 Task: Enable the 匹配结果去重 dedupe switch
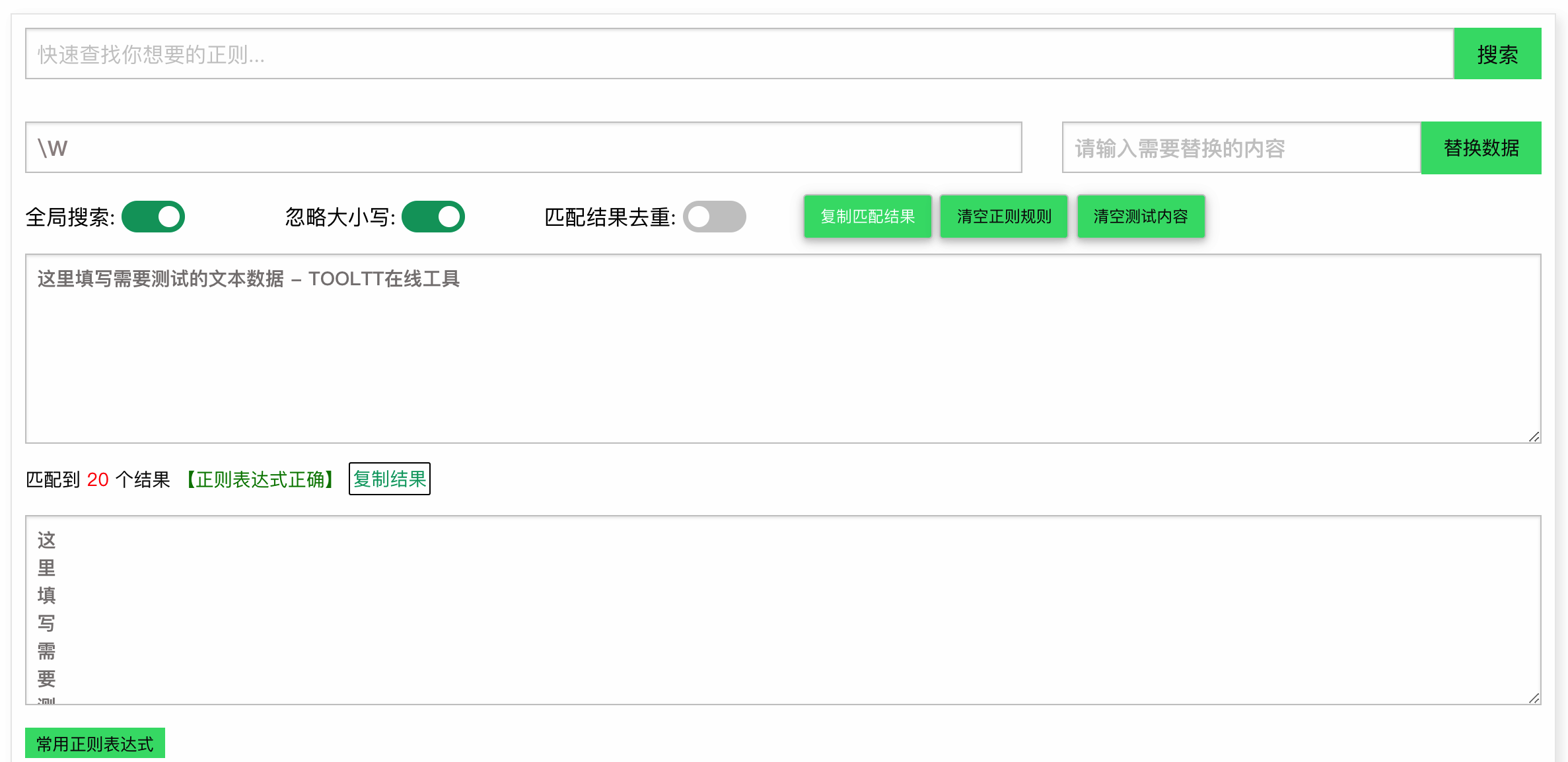pyautogui.click(x=714, y=217)
